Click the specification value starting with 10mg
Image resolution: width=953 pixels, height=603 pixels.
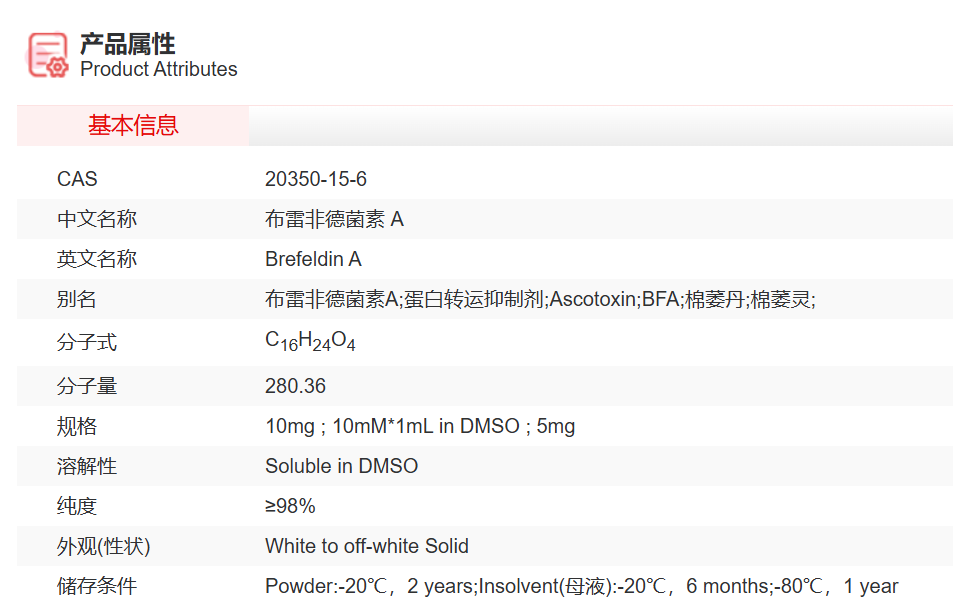[x=420, y=426]
